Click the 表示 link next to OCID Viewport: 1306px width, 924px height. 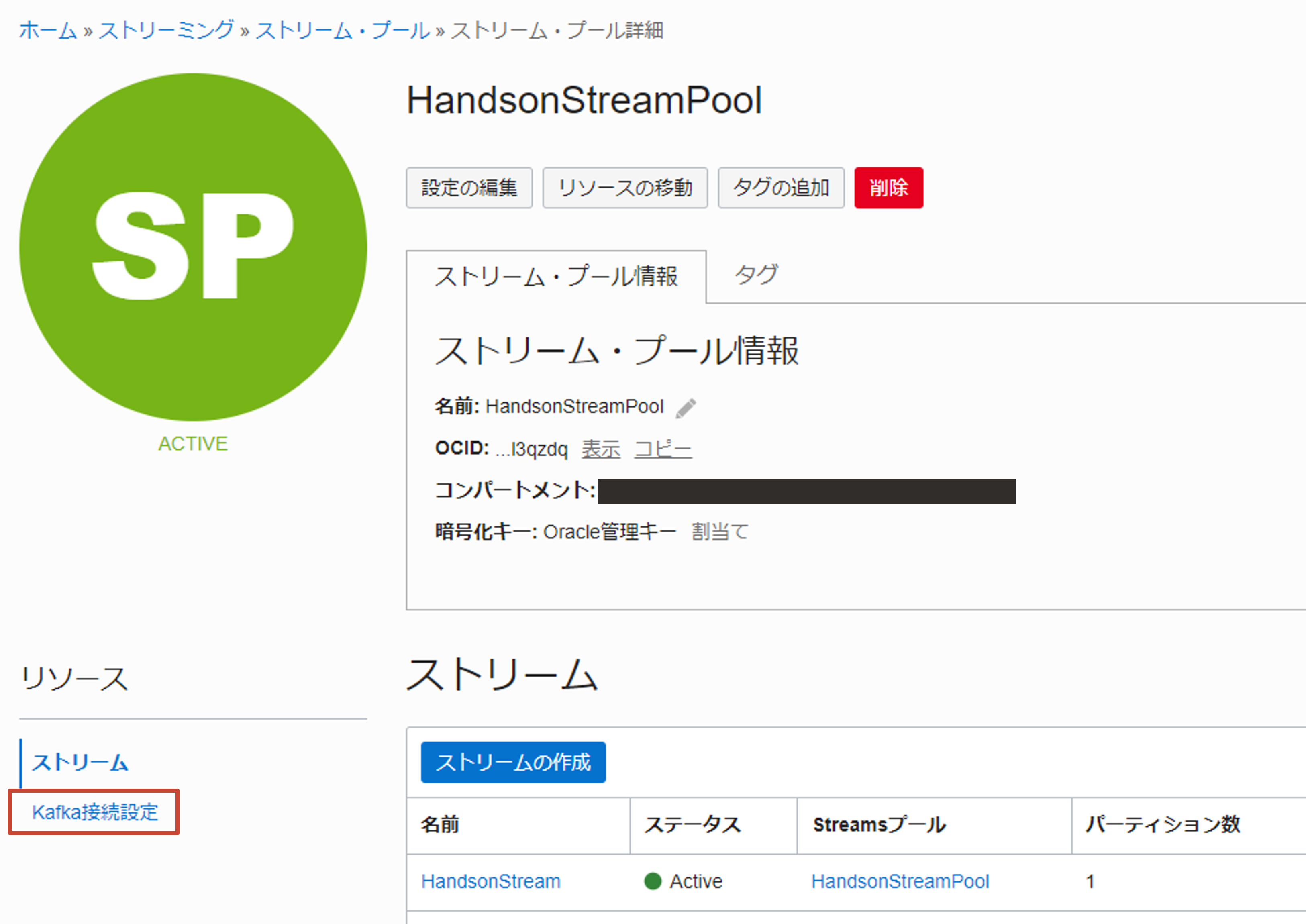point(600,449)
